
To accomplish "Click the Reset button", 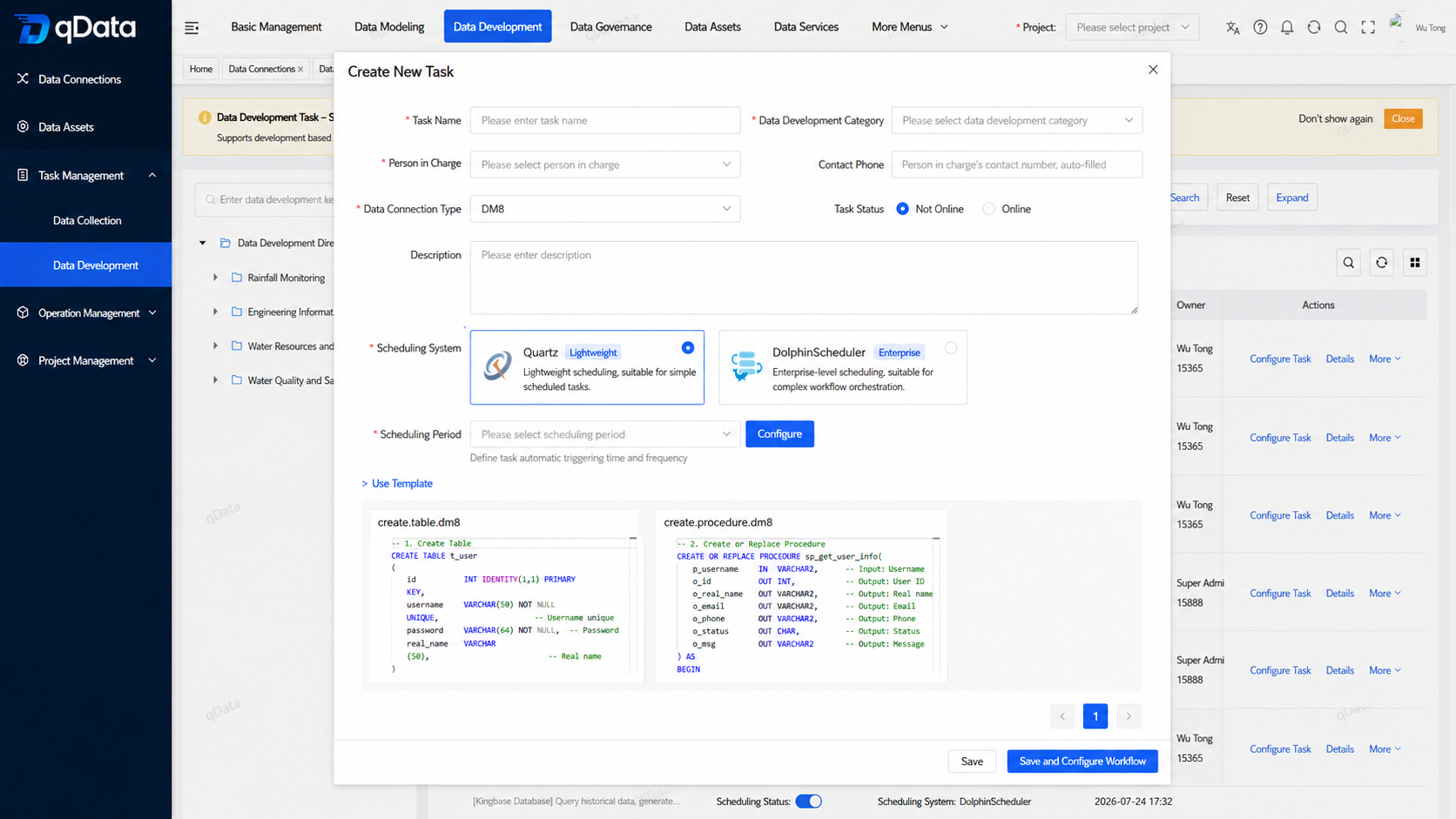I will pyautogui.click(x=1237, y=198).
